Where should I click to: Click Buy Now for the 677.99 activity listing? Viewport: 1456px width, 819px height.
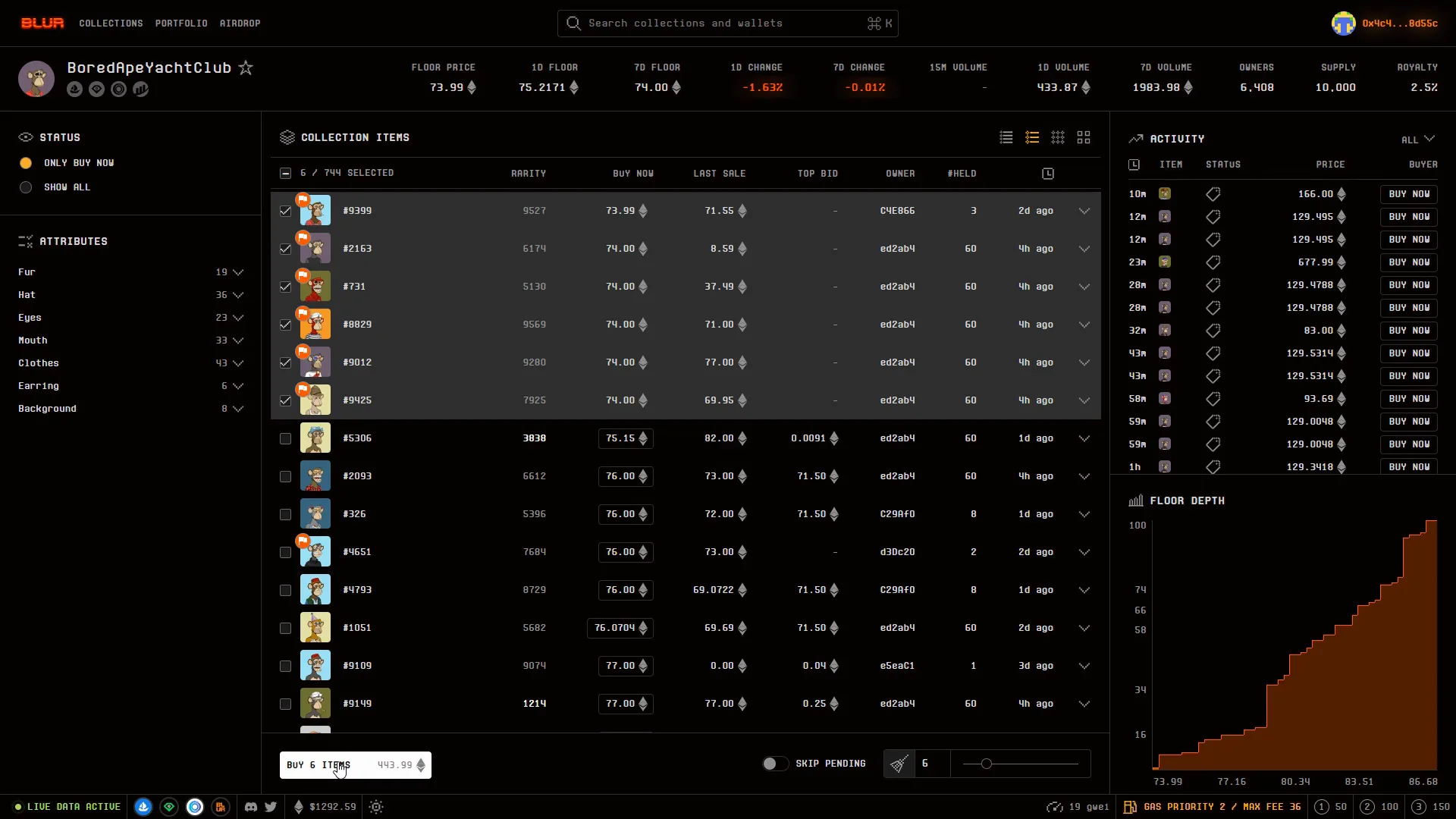pos(1409,262)
